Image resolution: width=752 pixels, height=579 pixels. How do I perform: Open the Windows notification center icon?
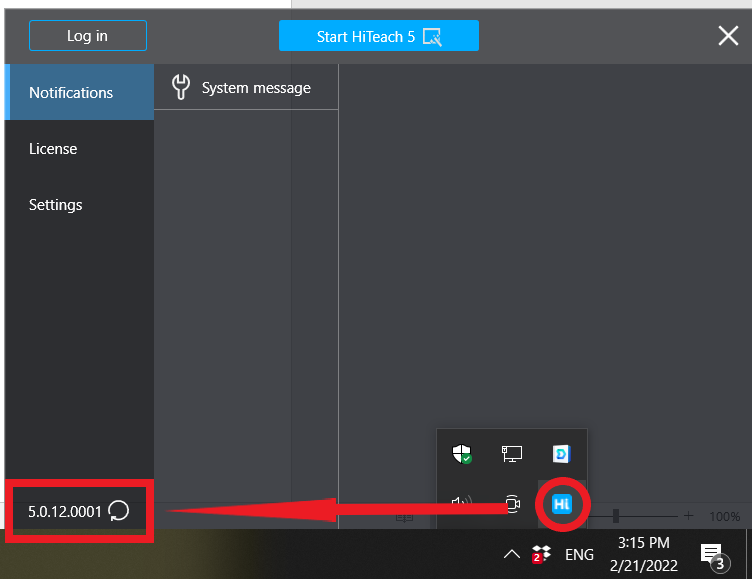pos(714,556)
